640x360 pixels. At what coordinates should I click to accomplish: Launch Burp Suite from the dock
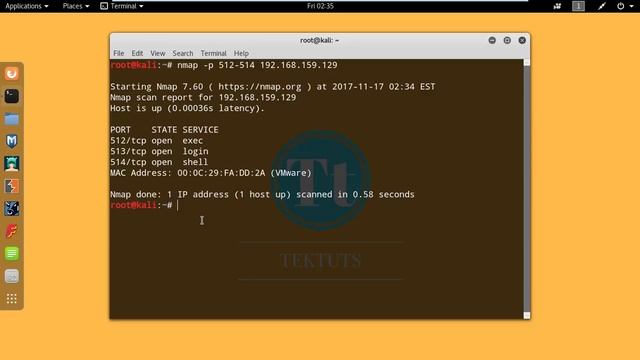coord(11,186)
